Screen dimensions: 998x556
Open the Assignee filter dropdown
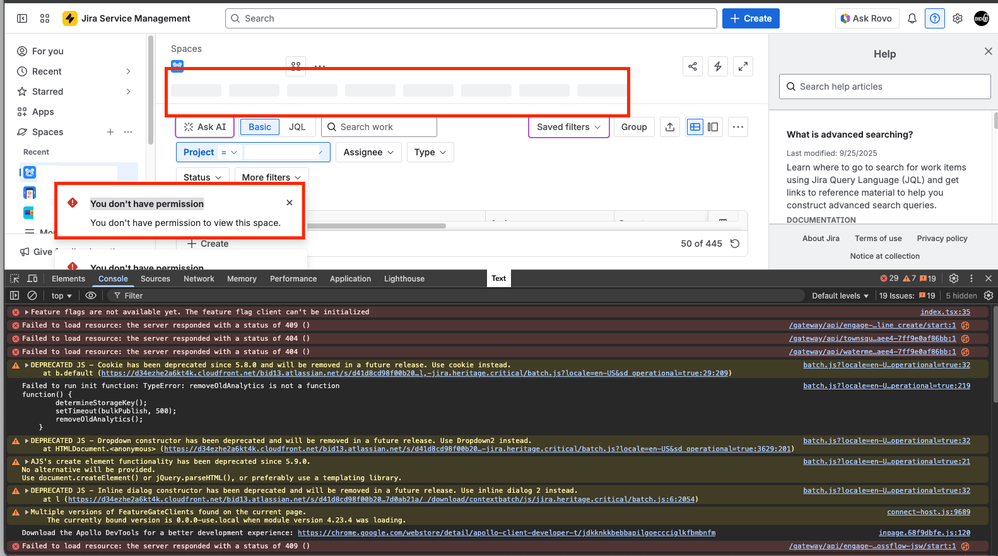point(369,152)
